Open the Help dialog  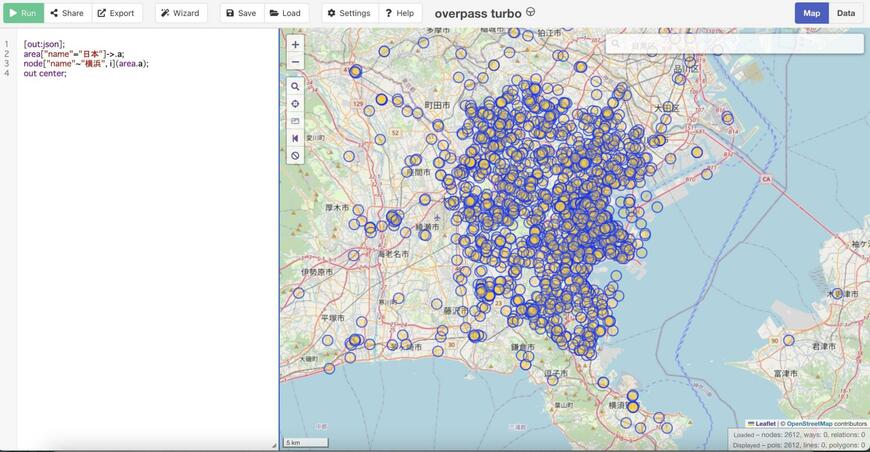[400, 13]
